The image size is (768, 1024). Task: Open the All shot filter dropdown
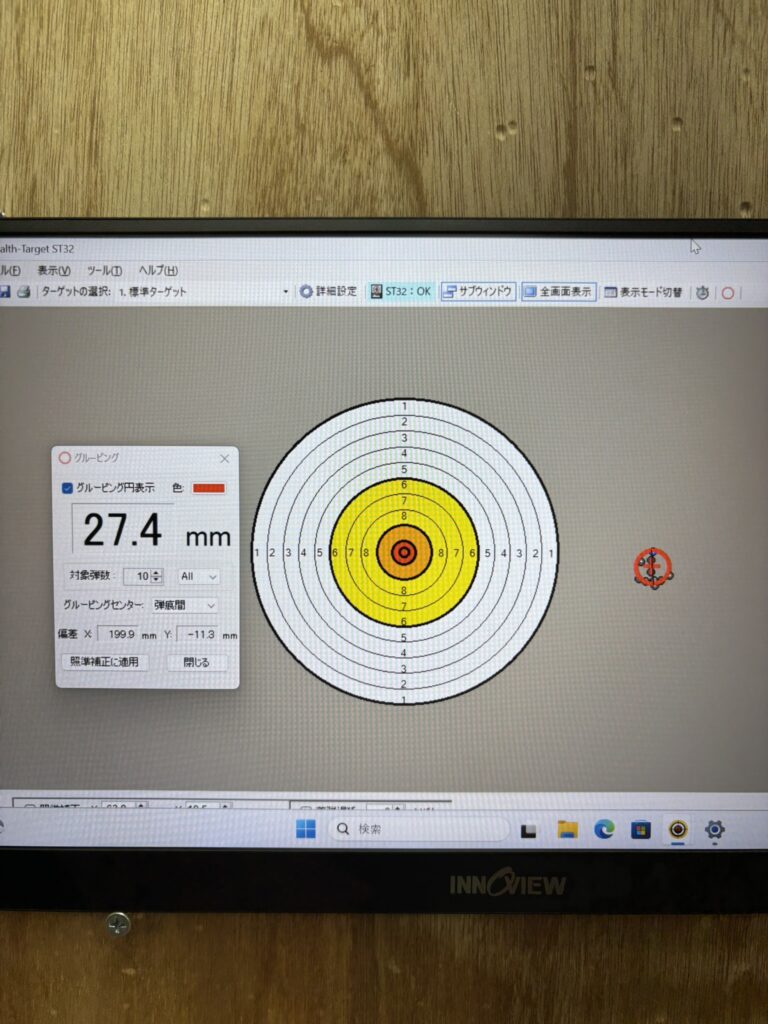pos(198,576)
